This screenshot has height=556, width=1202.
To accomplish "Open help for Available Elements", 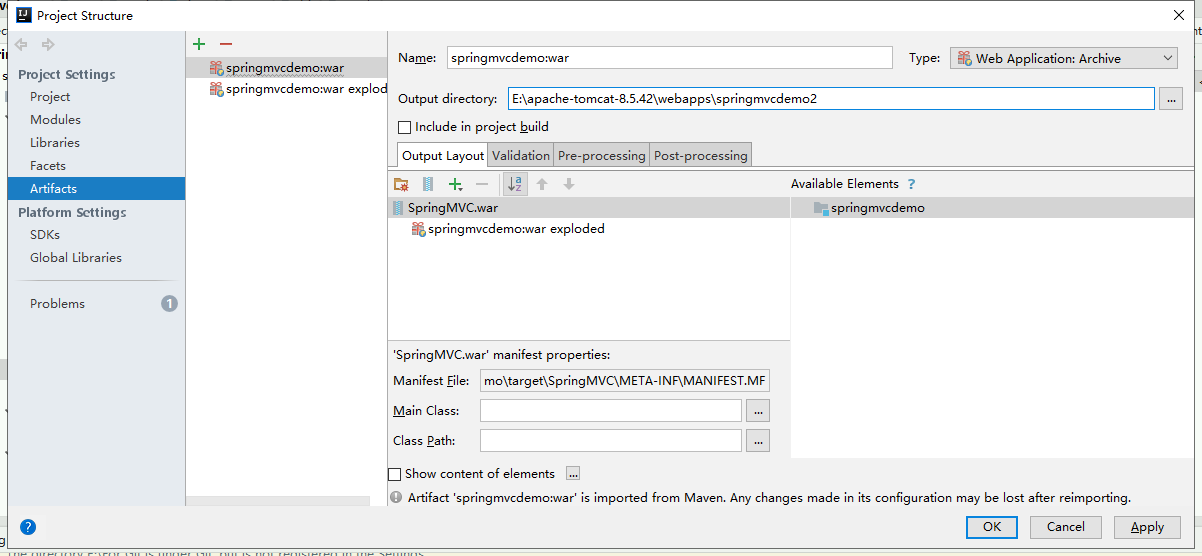I will (x=911, y=184).
